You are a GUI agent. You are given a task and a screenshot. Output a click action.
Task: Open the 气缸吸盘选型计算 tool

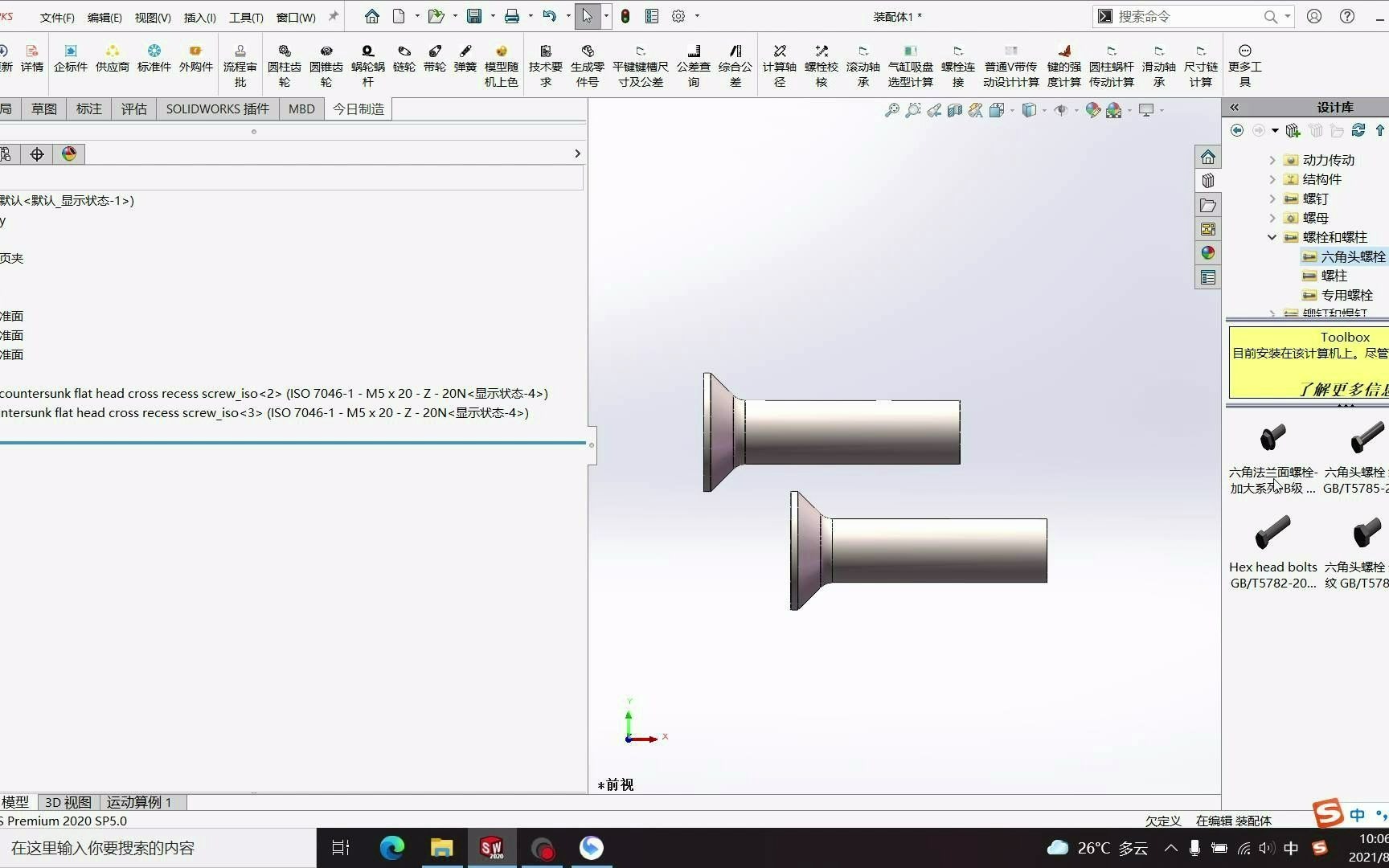coord(909,64)
